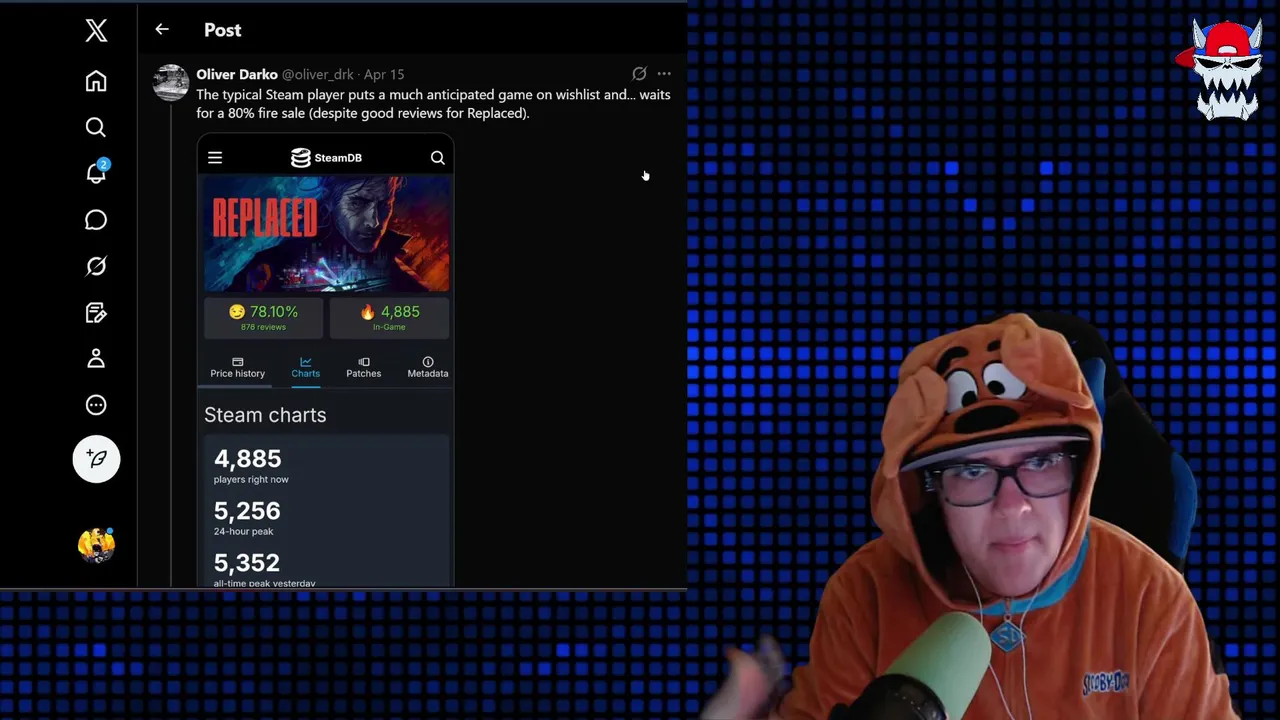Go to Home in X sidebar
This screenshot has height=720, width=1280.
(96, 81)
